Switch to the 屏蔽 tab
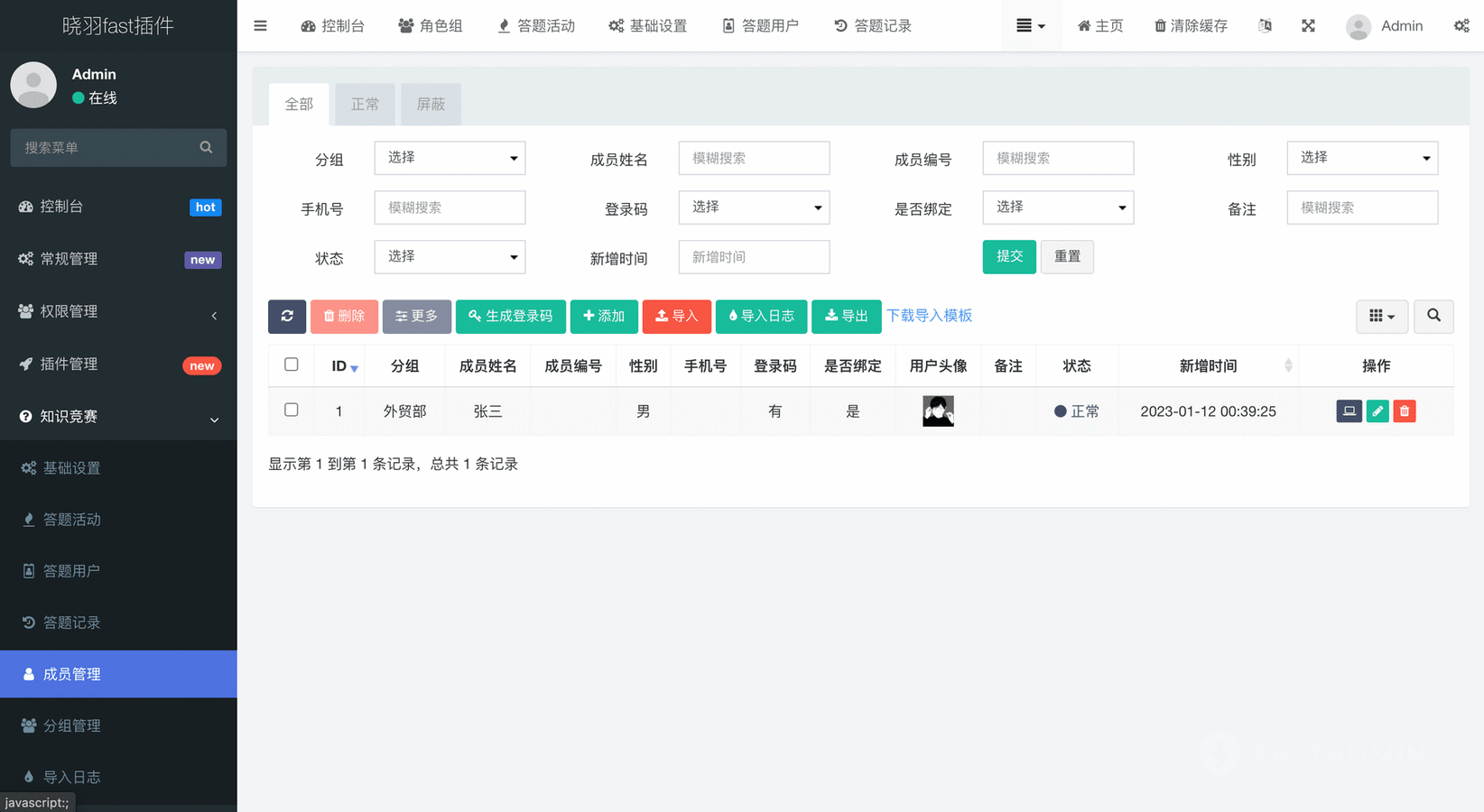 pos(431,105)
